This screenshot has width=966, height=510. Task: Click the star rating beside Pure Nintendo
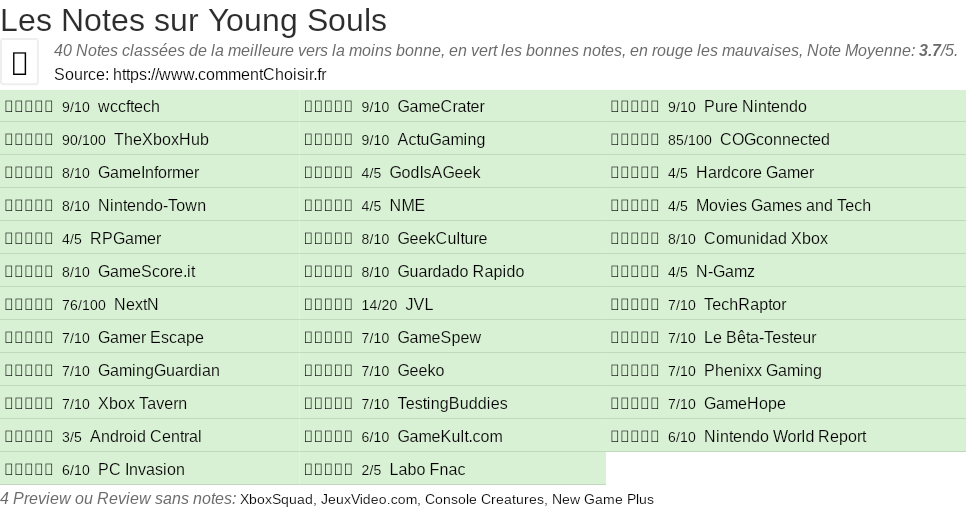point(635,107)
